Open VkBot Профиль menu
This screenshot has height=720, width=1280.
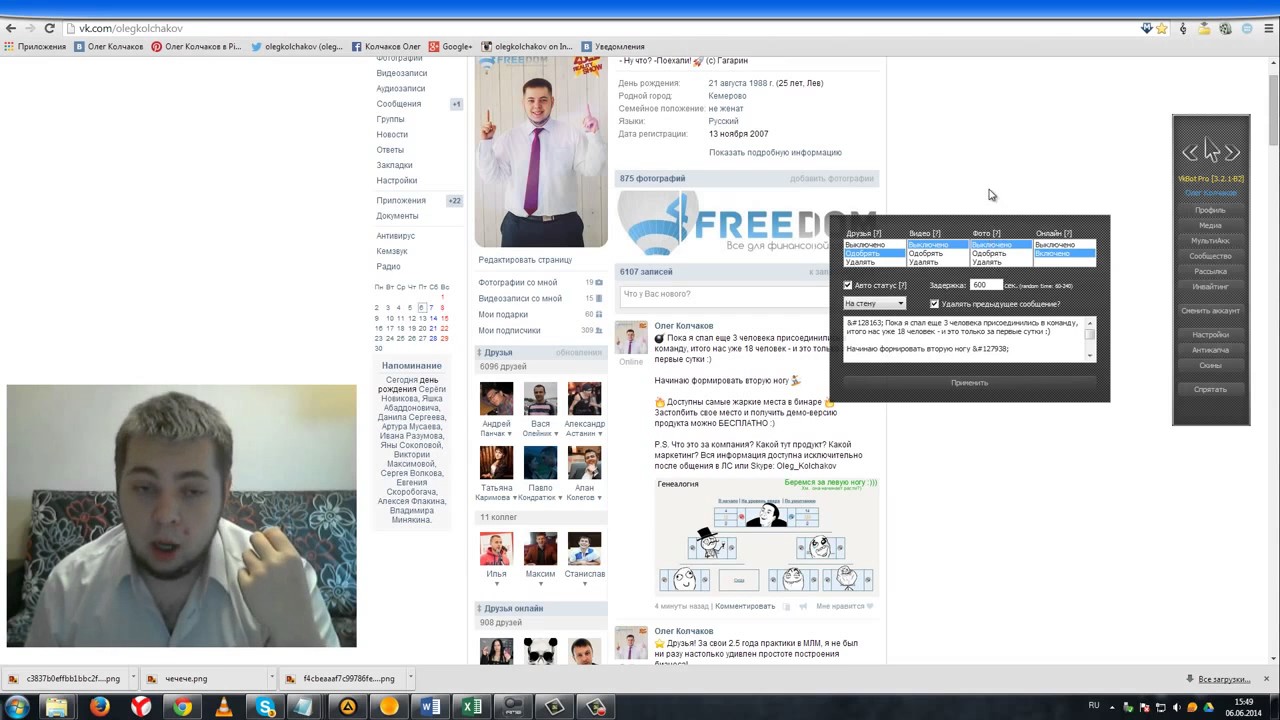click(x=1210, y=210)
